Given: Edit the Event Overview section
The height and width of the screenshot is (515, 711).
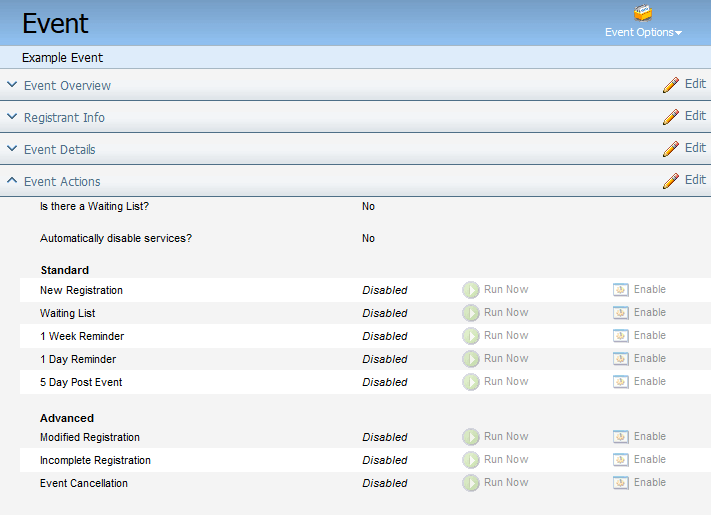Looking at the screenshot, I should tap(695, 84).
